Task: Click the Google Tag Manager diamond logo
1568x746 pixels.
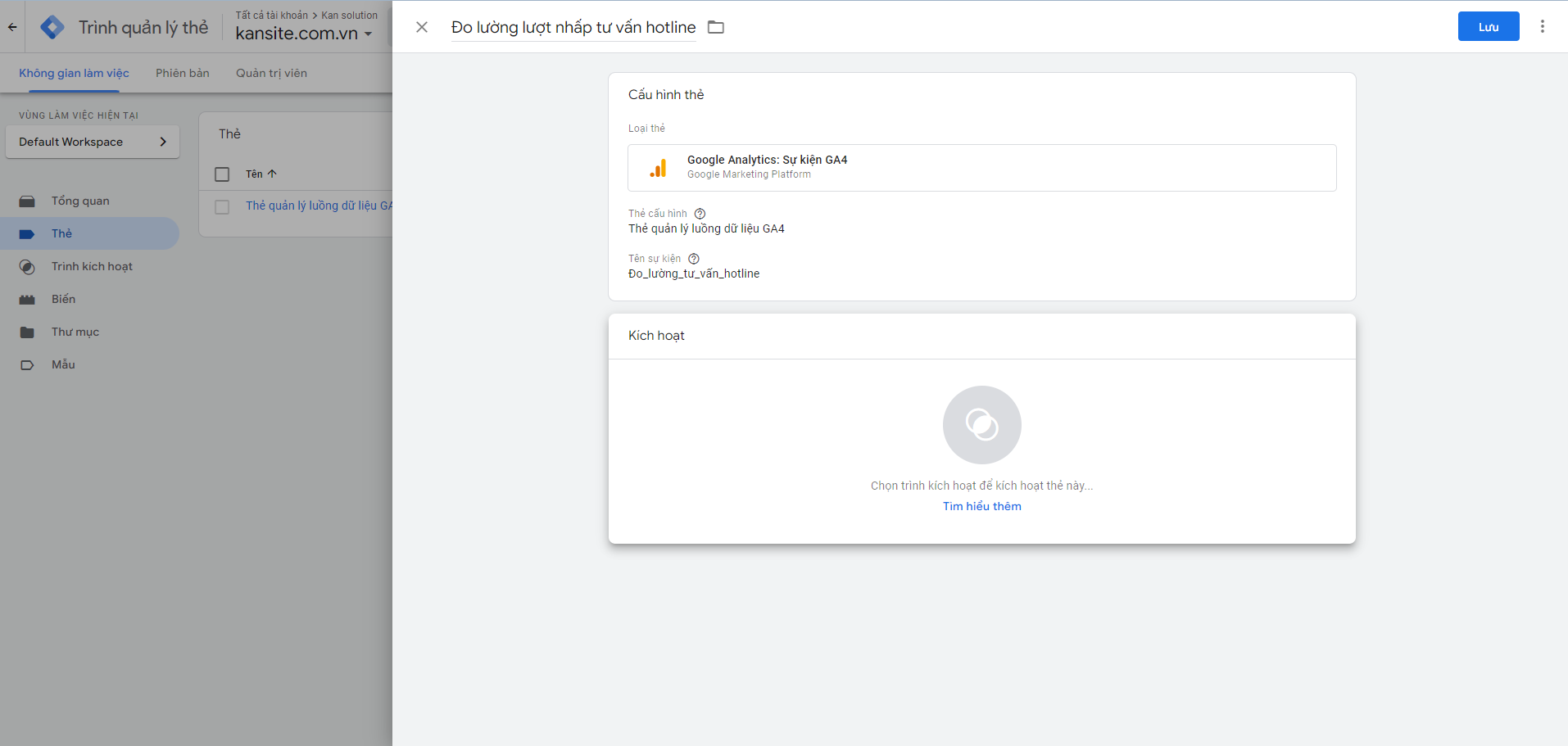Action: (x=52, y=27)
